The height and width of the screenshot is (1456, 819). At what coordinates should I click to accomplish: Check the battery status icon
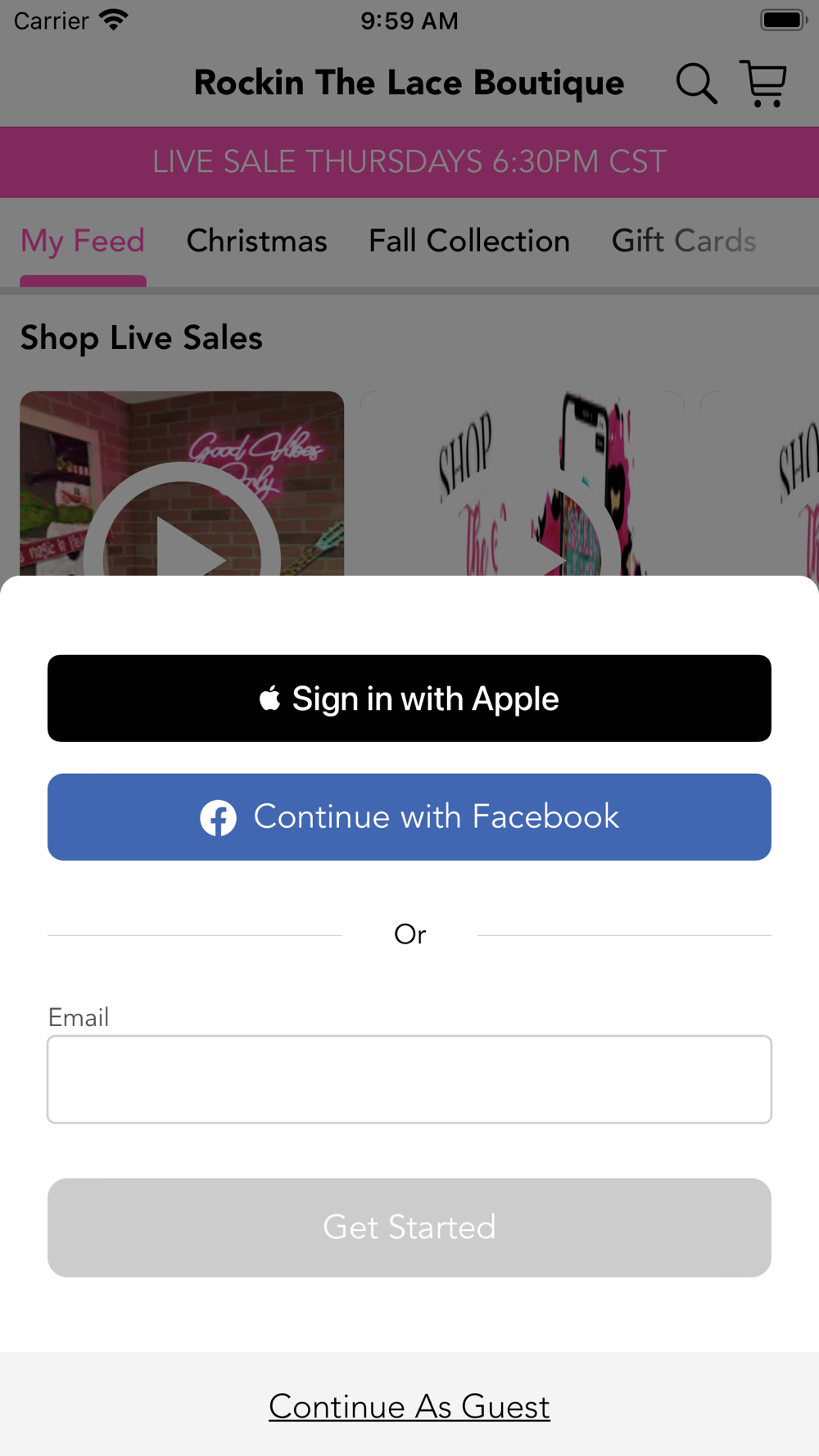pyautogui.click(x=784, y=20)
